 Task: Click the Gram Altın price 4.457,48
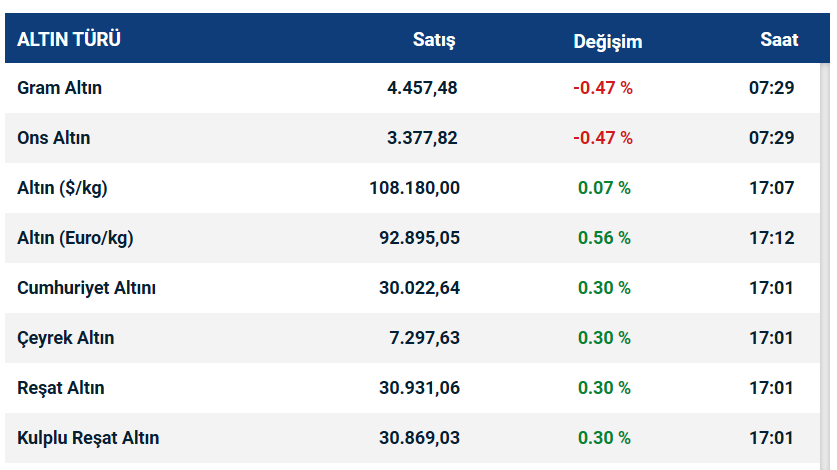pyautogui.click(x=422, y=88)
